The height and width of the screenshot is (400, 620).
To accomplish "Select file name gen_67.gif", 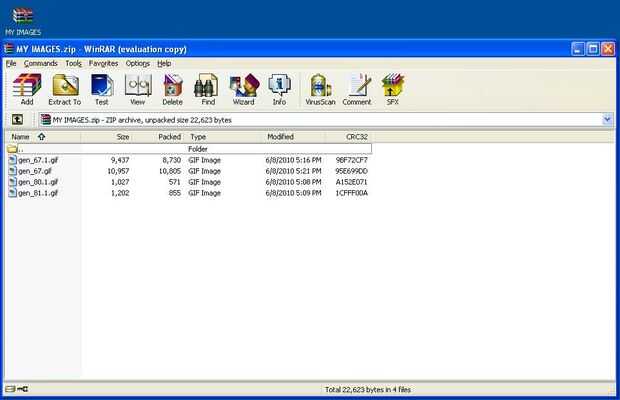I will click(x=35, y=171).
